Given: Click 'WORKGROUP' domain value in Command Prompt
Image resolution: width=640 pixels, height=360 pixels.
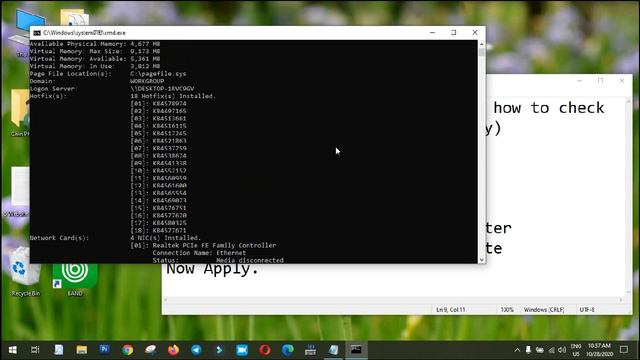Looking at the screenshot, I should (x=147, y=81).
